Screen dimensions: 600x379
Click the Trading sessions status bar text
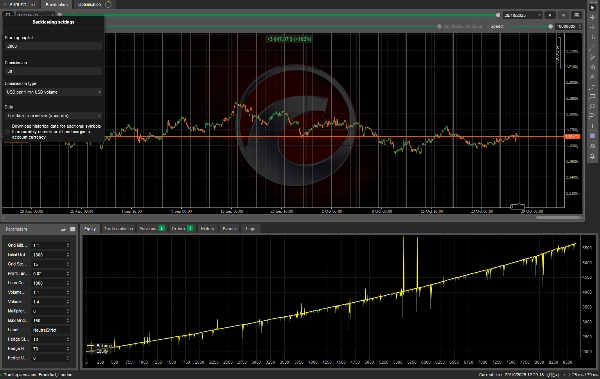pyautogui.click(x=37, y=375)
